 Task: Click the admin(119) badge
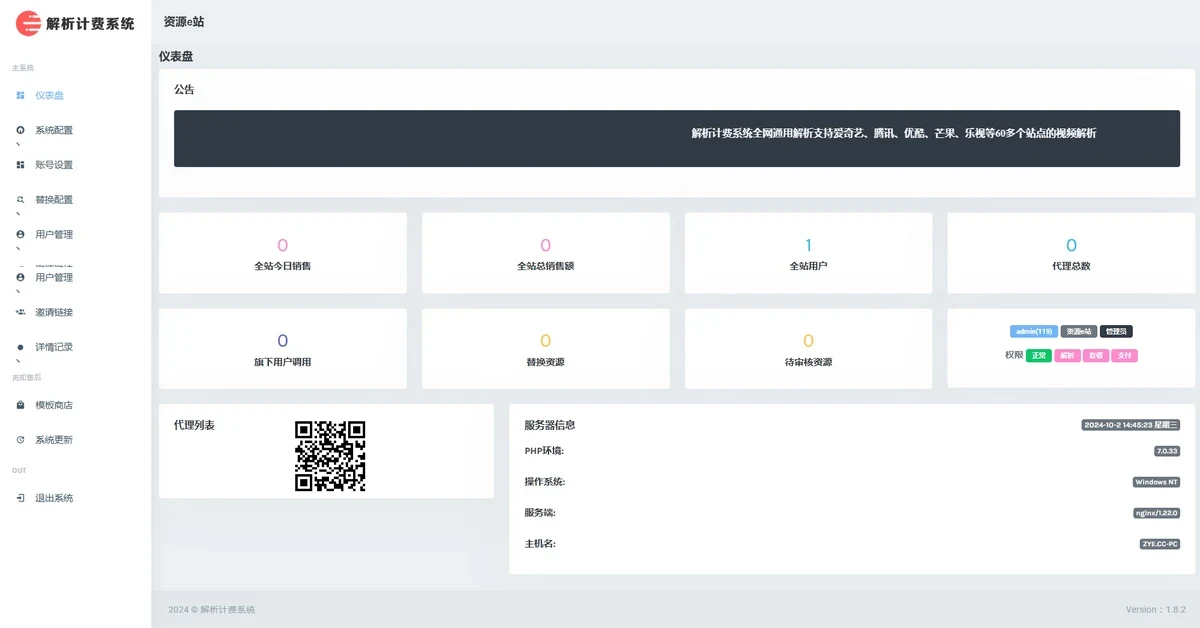(x=1033, y=331)
